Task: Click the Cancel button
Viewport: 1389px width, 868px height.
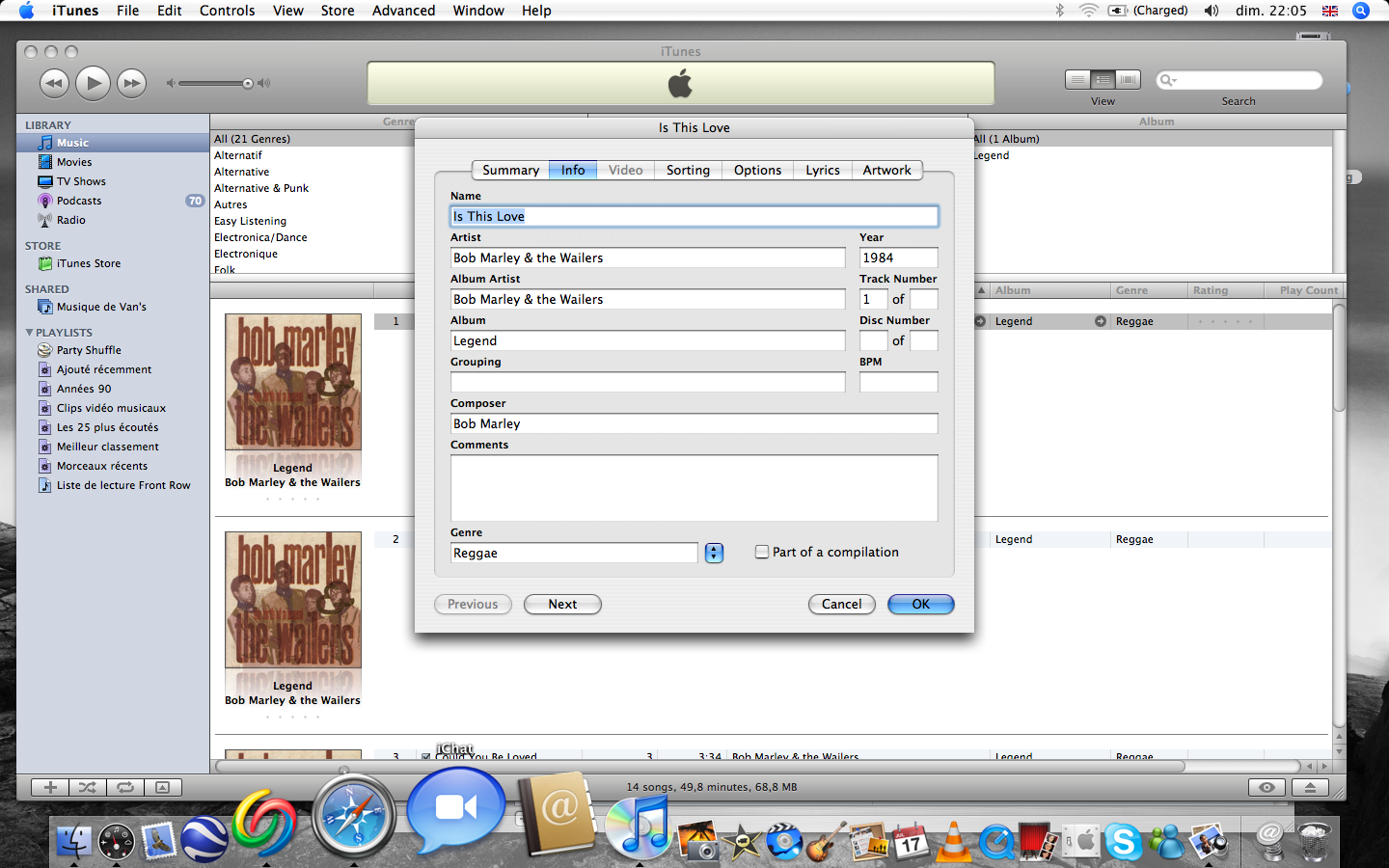Action: tap(841, 604)
